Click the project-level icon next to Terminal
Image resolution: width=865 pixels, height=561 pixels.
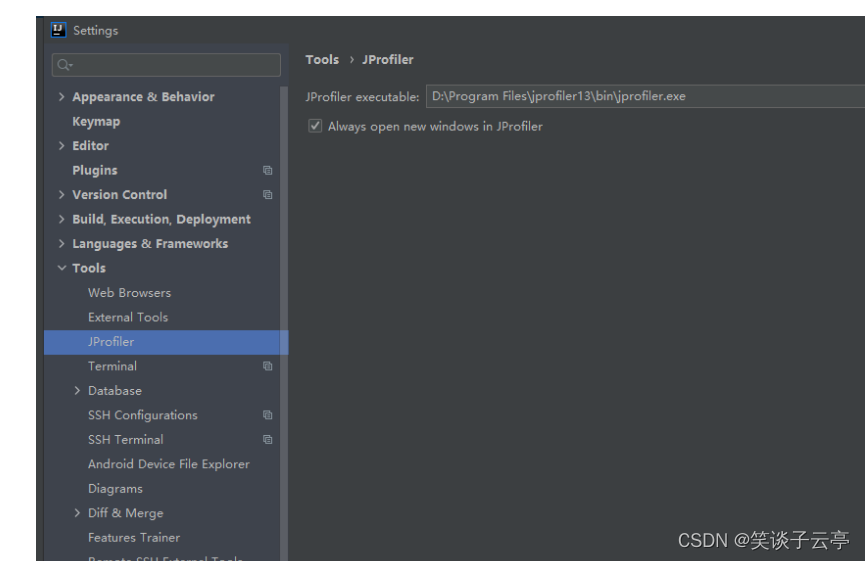[x=268, y=366]
